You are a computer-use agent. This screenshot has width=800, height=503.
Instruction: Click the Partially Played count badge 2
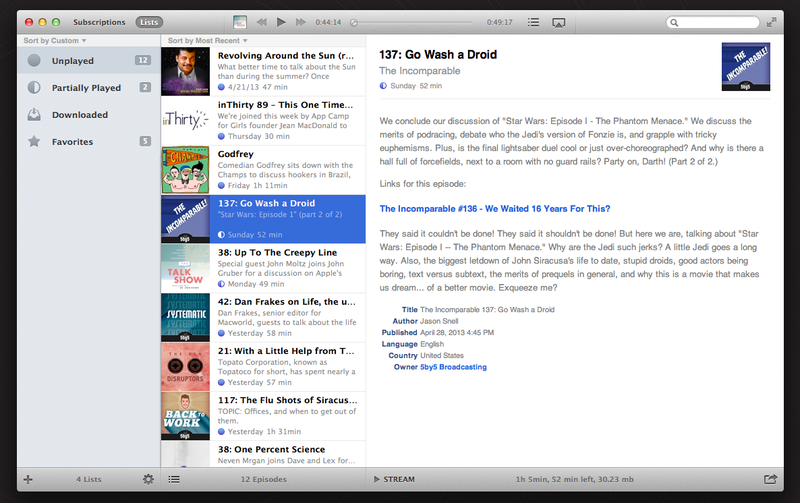(145, 87)
